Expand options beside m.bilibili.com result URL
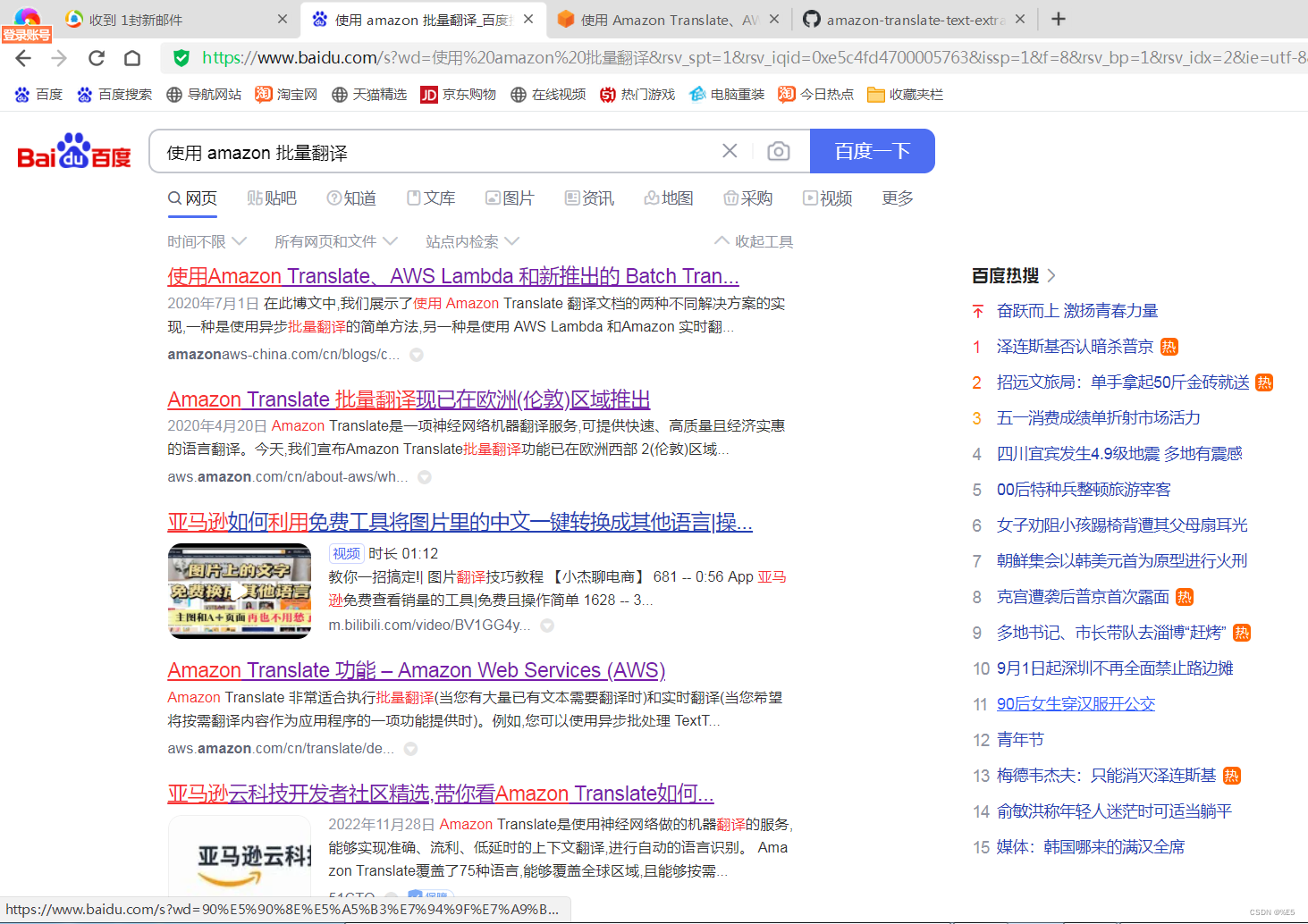Image resolution: width=1308 pixels, height=924 pixels. [547, 626]
